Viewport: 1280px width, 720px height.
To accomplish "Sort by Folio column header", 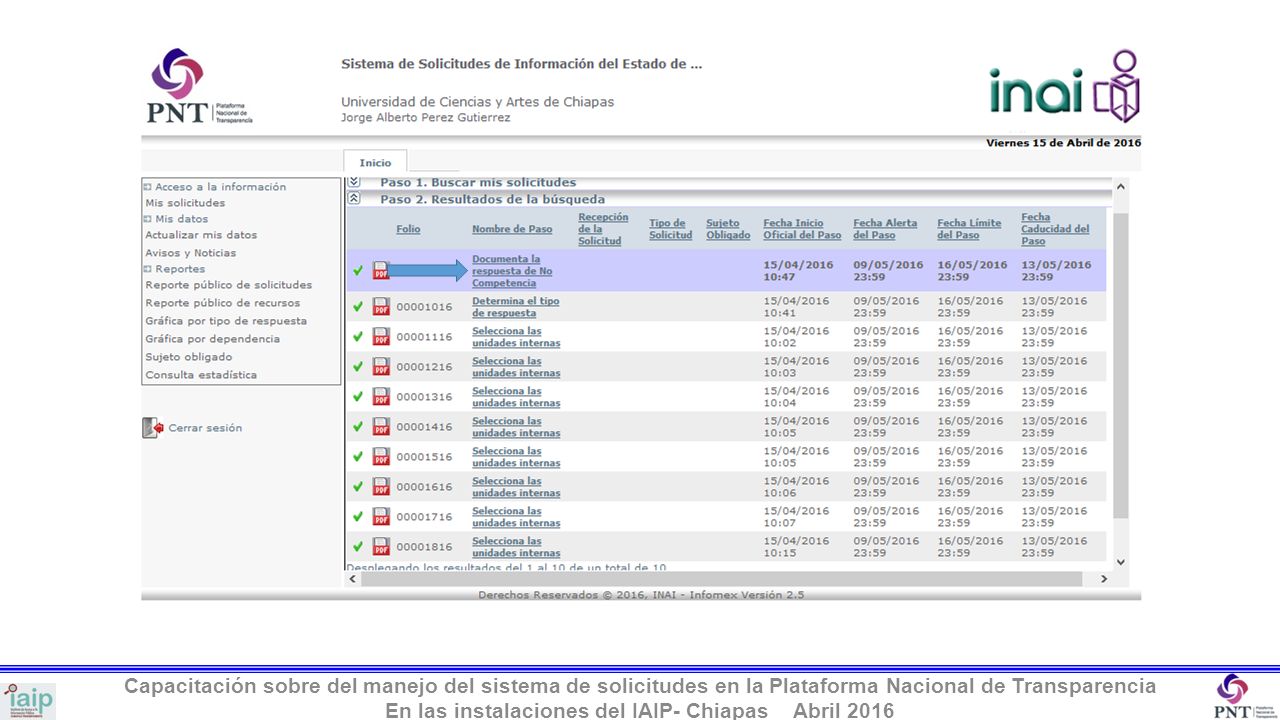I will 408,229.
